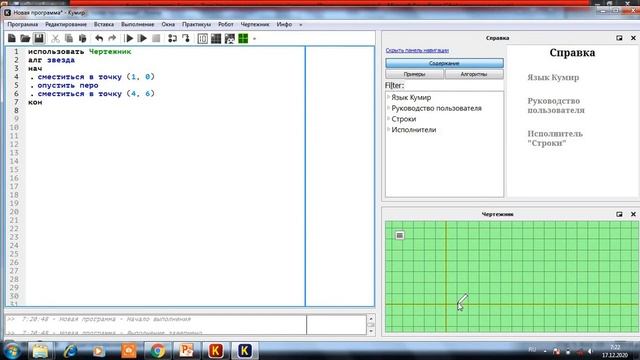The image size is (640, 360).
Task: Open the Практикум menu
Action: coord(196,24)
